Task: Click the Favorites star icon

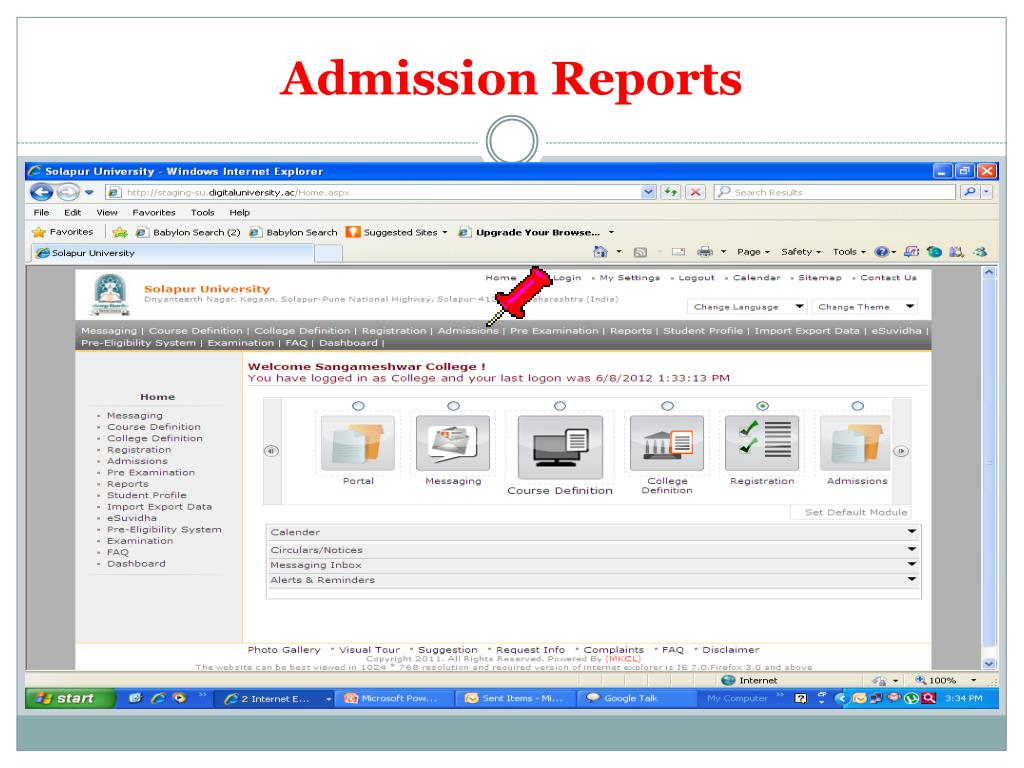Action: 39,232
